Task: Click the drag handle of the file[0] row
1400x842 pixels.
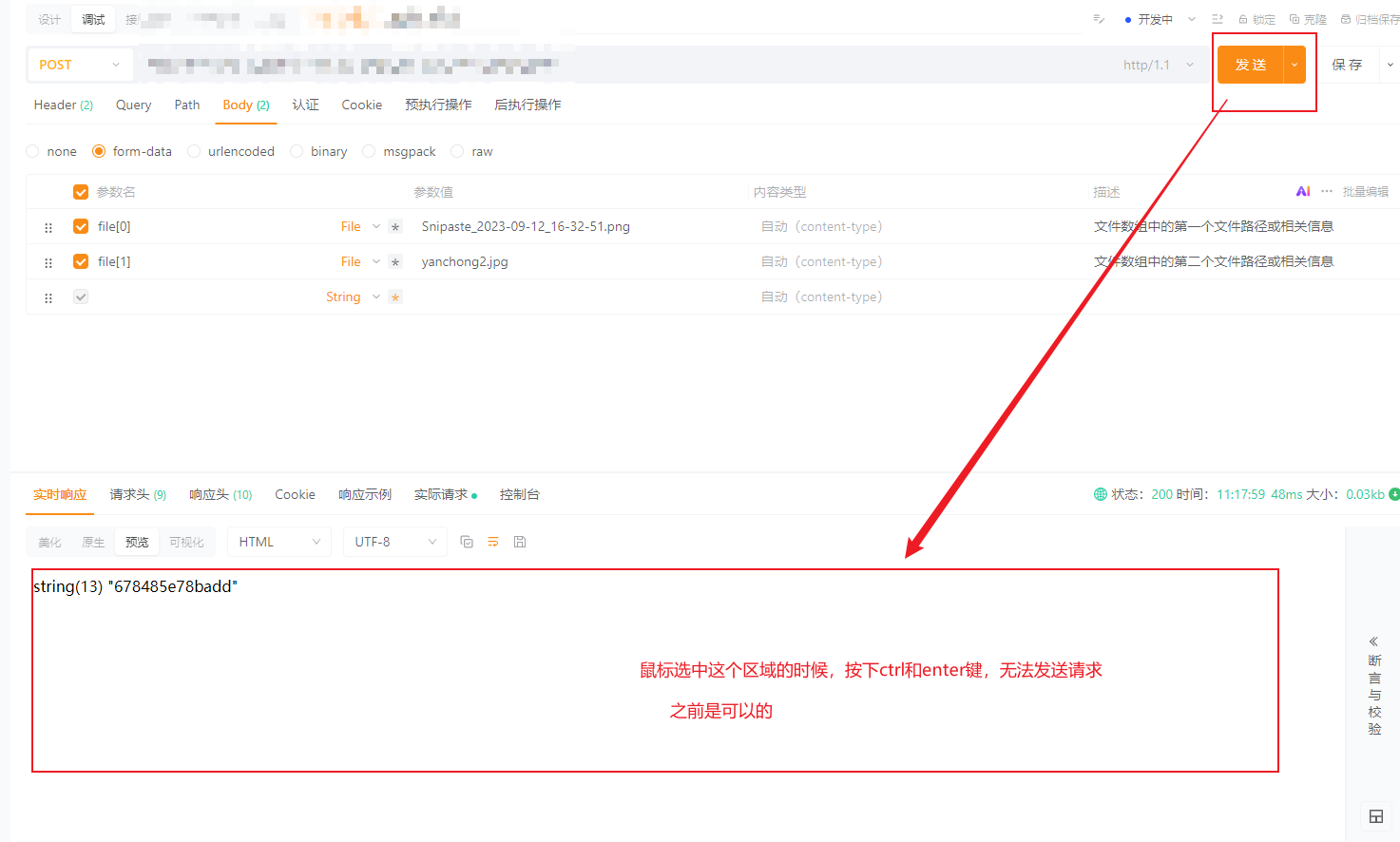Action: (48, 227)
